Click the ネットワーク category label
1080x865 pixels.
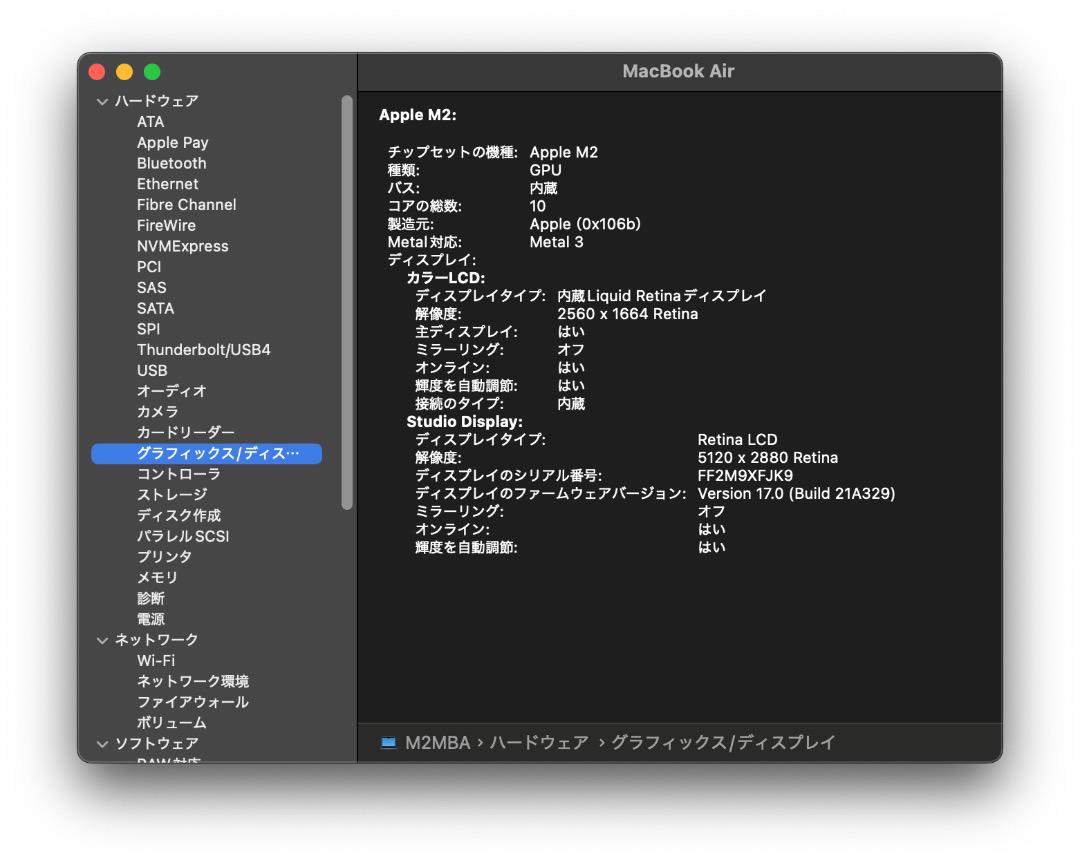coord(156,640)
